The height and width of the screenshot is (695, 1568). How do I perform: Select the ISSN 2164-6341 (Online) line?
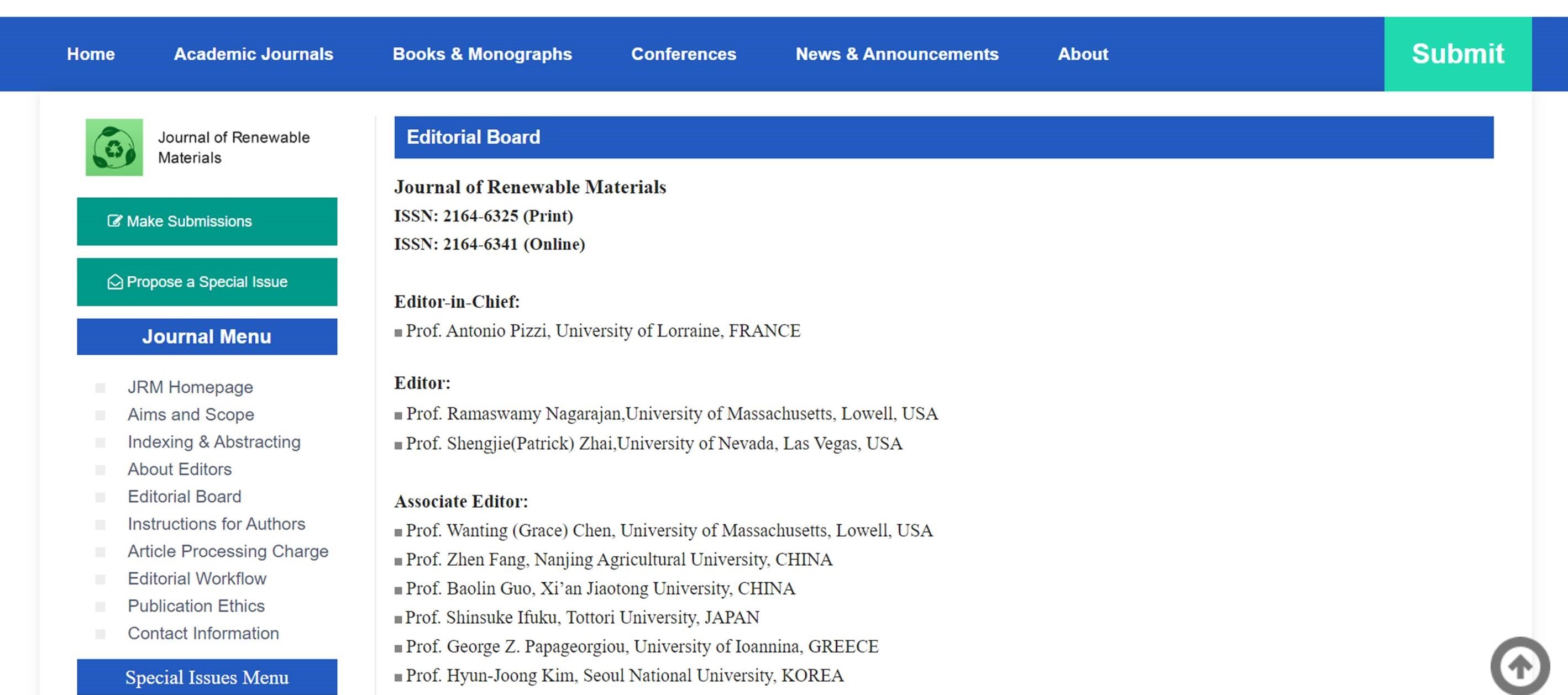click(490, 244)
